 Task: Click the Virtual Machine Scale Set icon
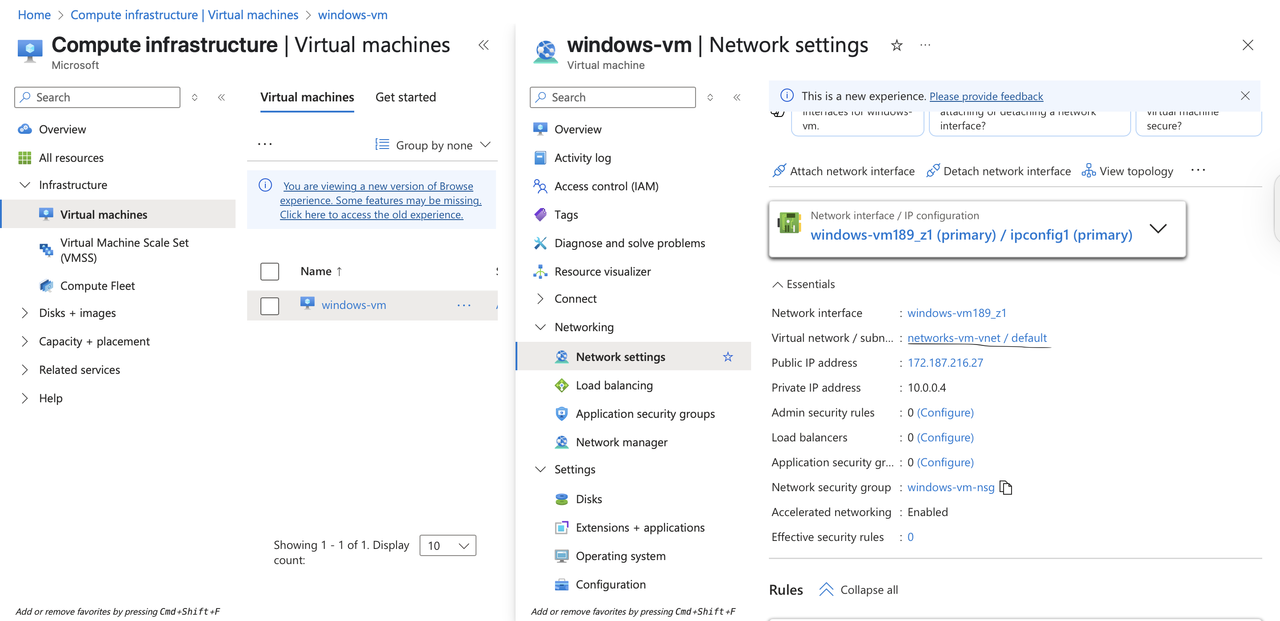46,250
